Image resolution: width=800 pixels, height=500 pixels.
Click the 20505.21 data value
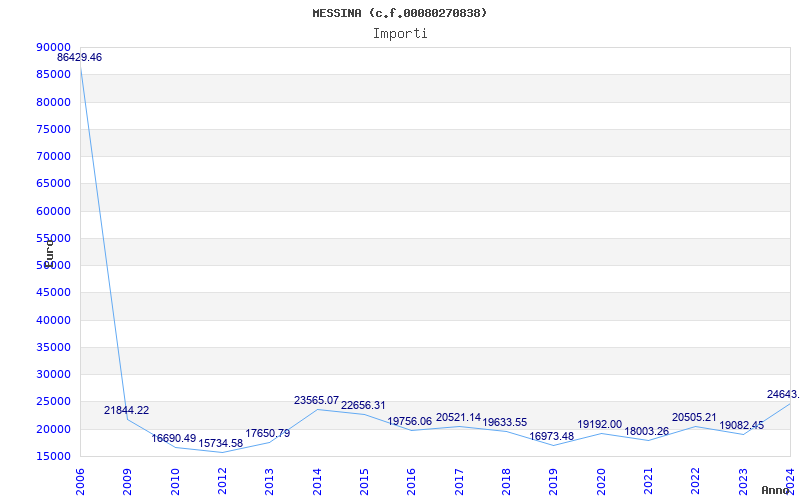694,417
